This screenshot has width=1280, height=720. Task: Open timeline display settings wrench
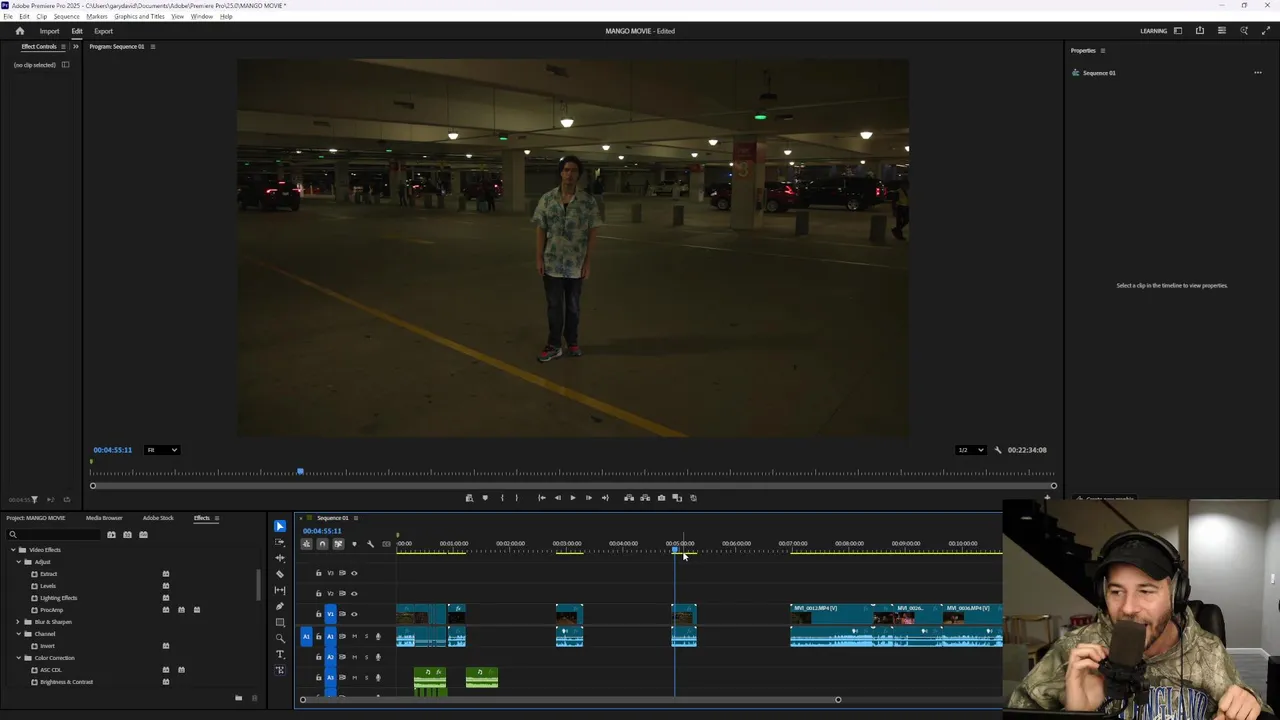click(370, 544)
